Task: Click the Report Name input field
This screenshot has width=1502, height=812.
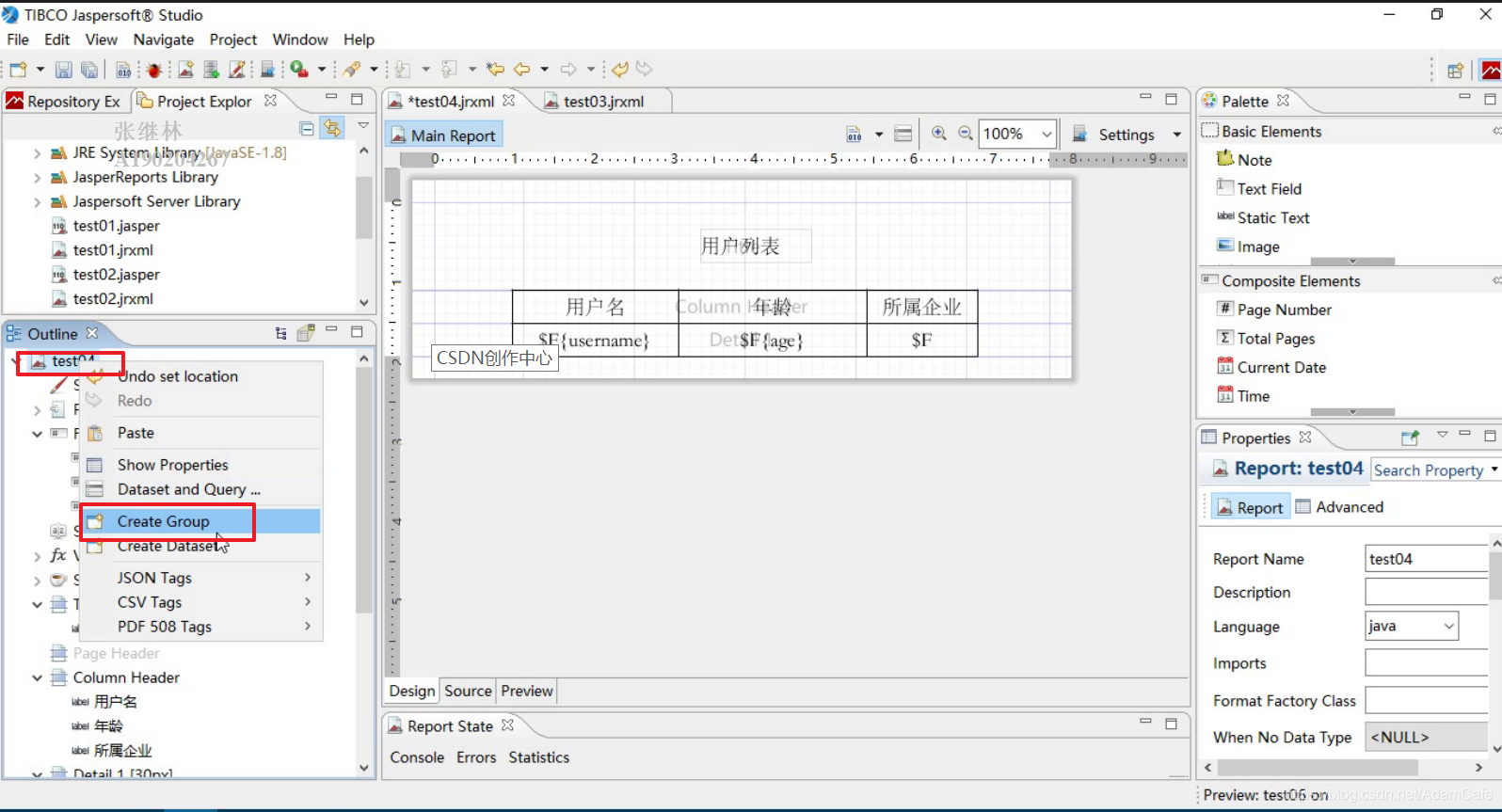Action: [x=1427, y=559]
